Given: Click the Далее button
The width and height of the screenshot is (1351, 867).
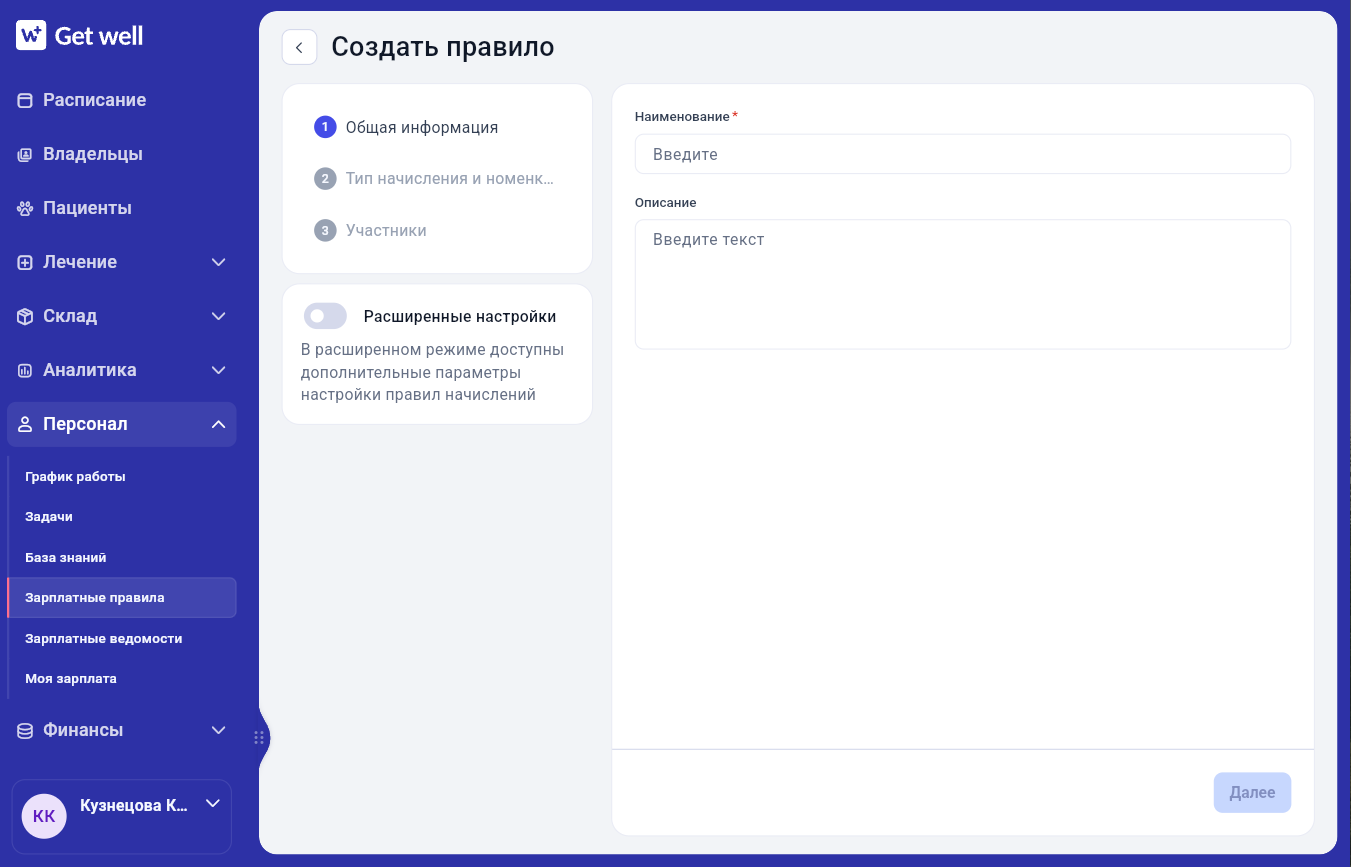Looking at the screenshot, I should click(x=1252, y=792).
